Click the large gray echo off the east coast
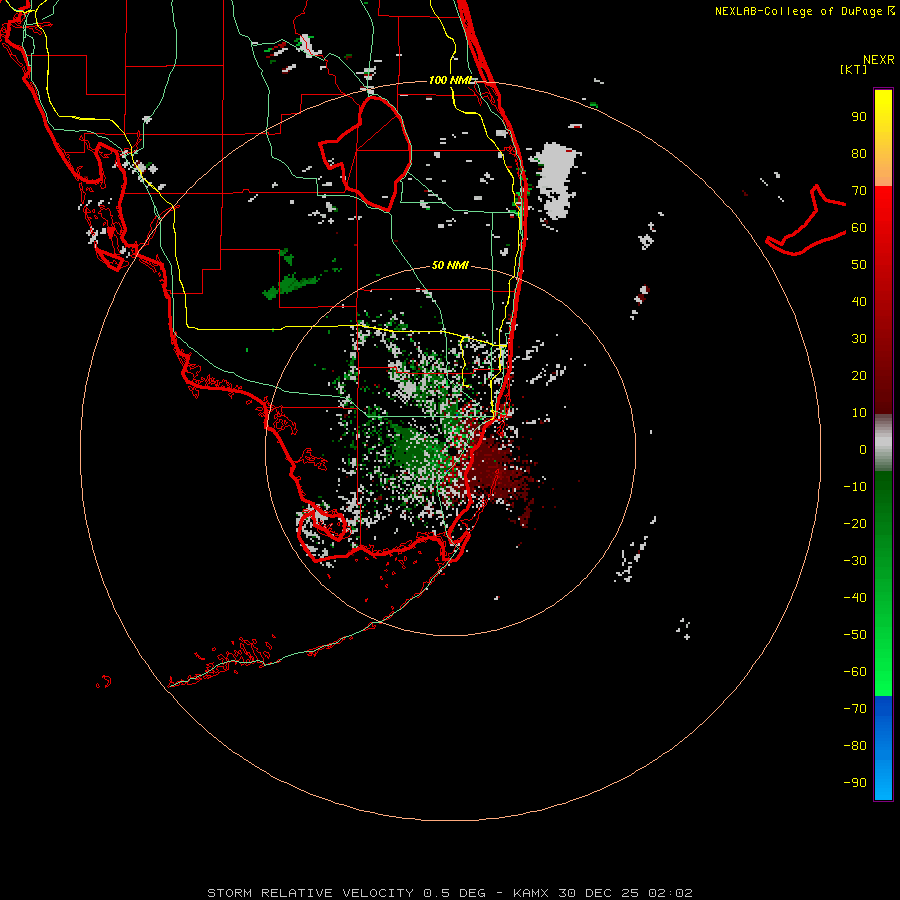Viewport: 900px width, 900px height. 556,179
